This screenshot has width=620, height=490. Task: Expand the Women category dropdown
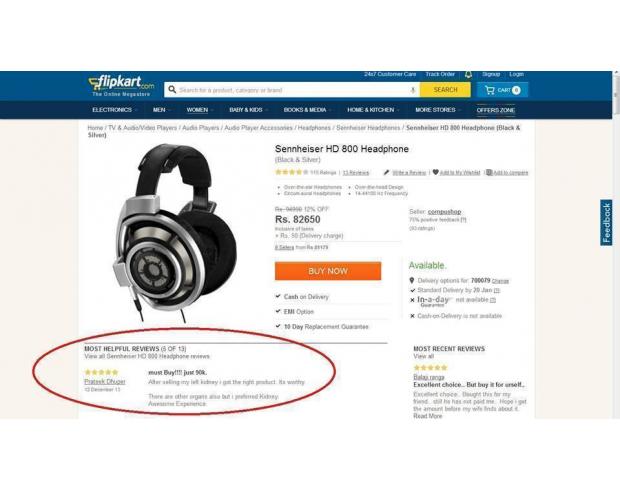point(200,110)
